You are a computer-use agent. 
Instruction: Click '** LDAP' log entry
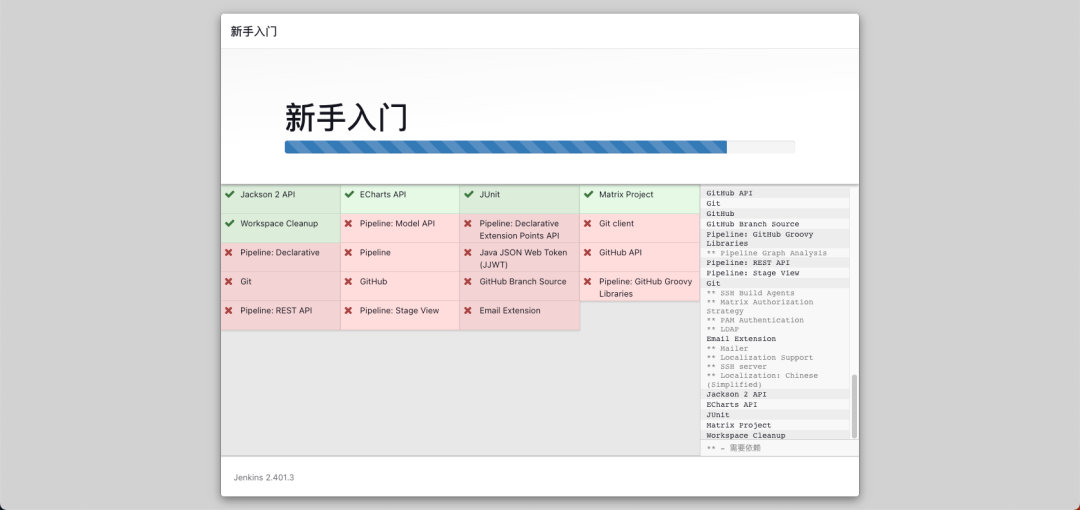[723, 329]
